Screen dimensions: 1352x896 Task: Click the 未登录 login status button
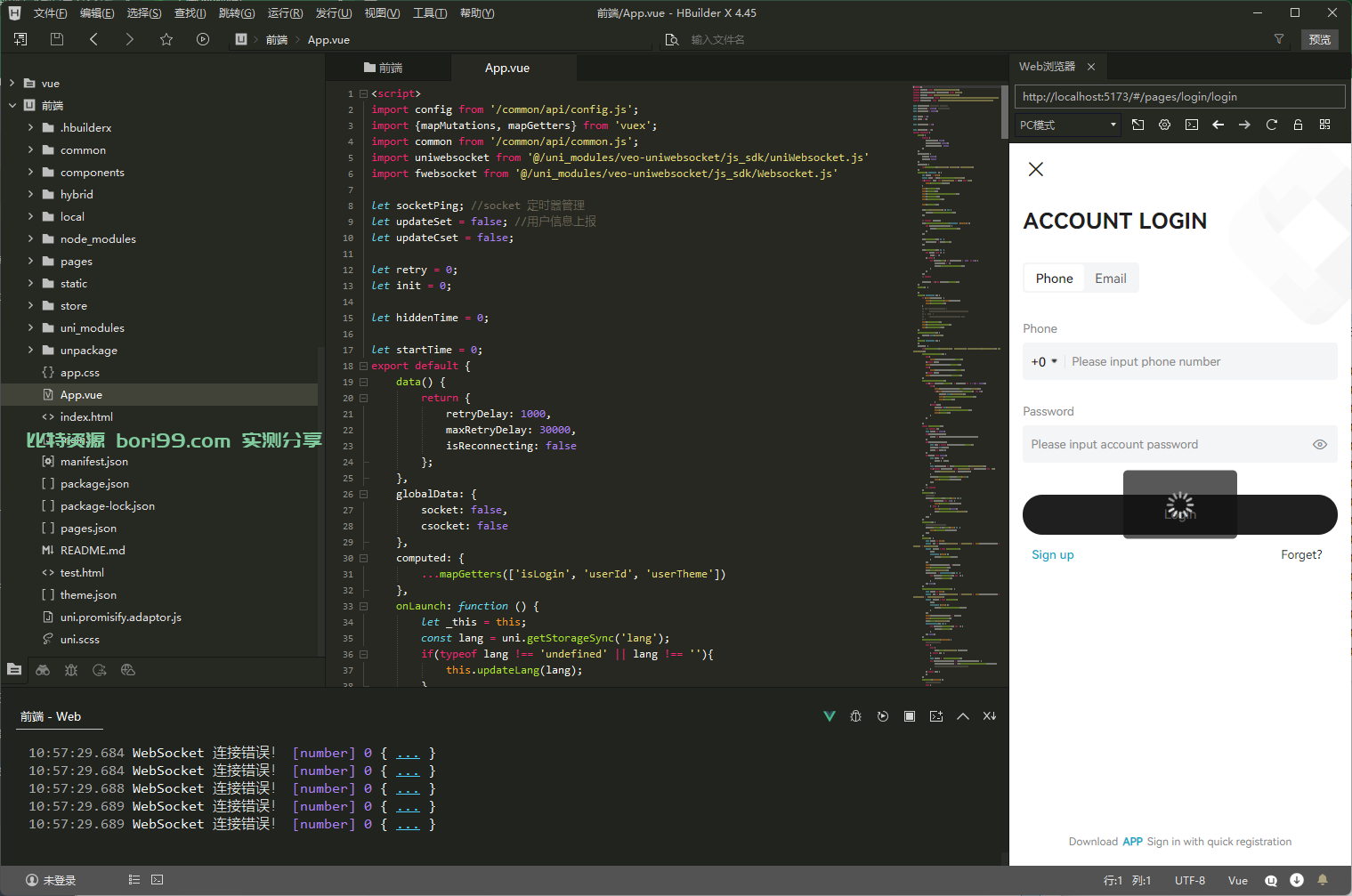(51, 880)
